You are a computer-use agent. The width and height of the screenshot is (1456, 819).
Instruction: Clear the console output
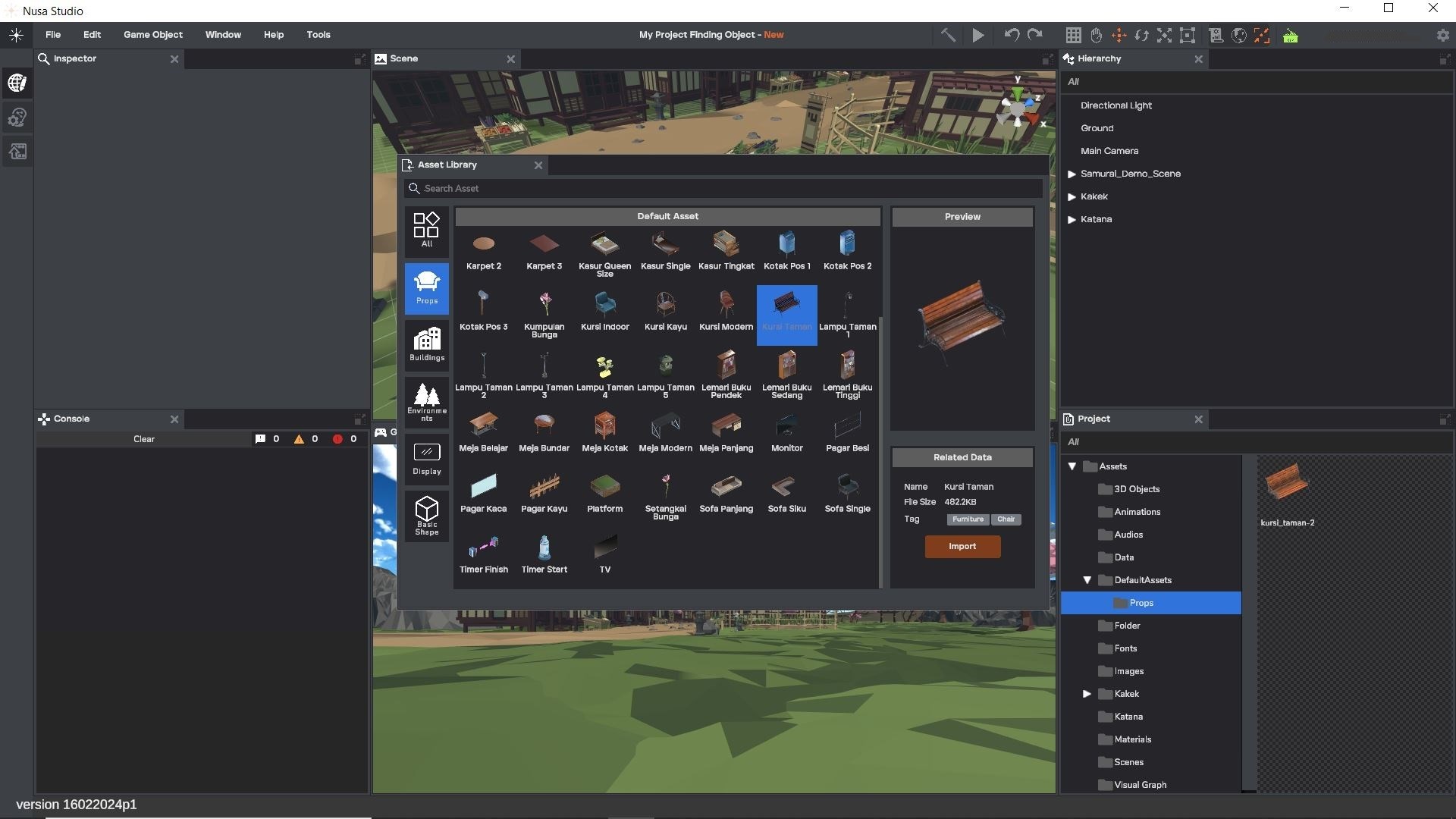(143, 439)
